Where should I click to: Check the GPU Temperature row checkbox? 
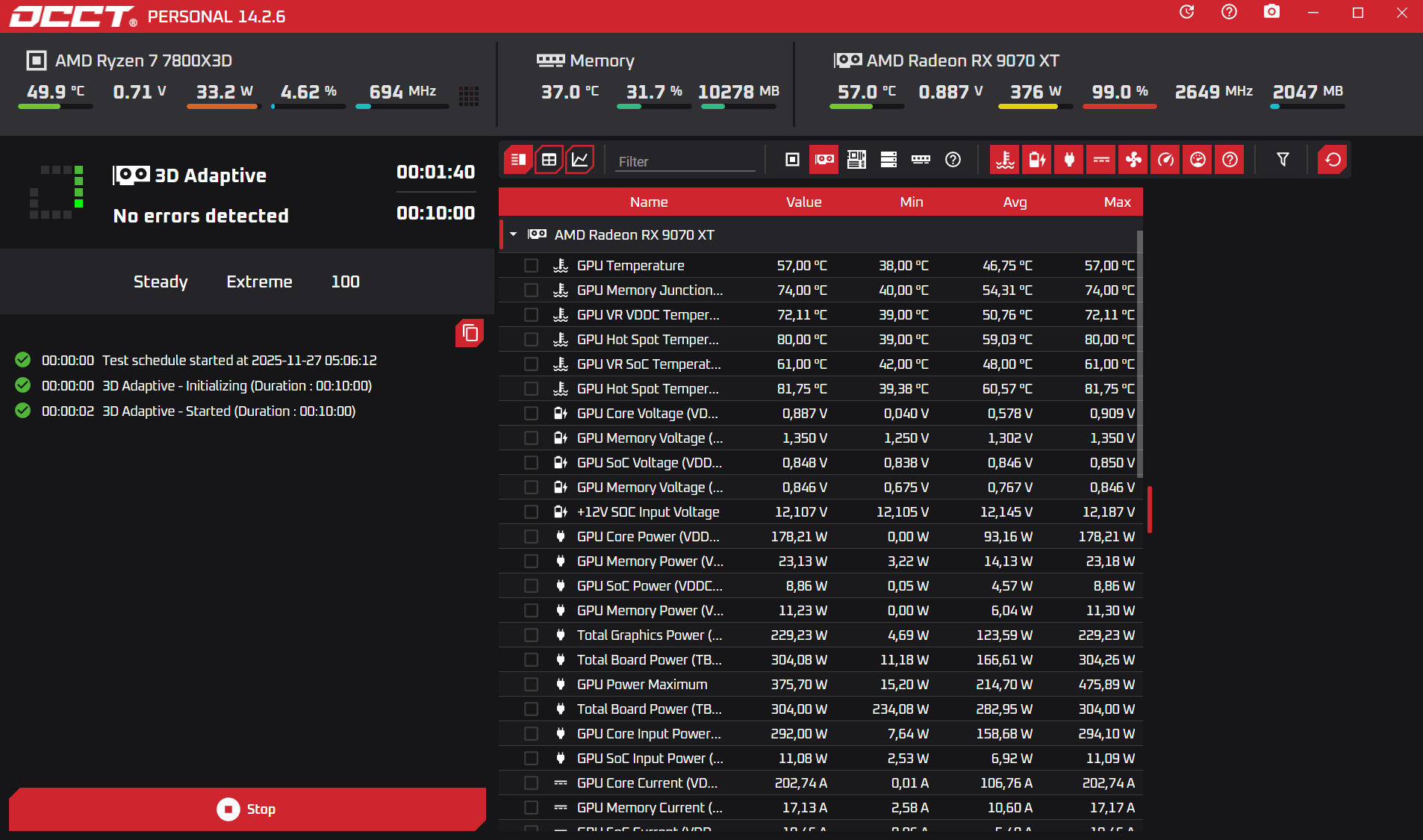click(531, 266)
